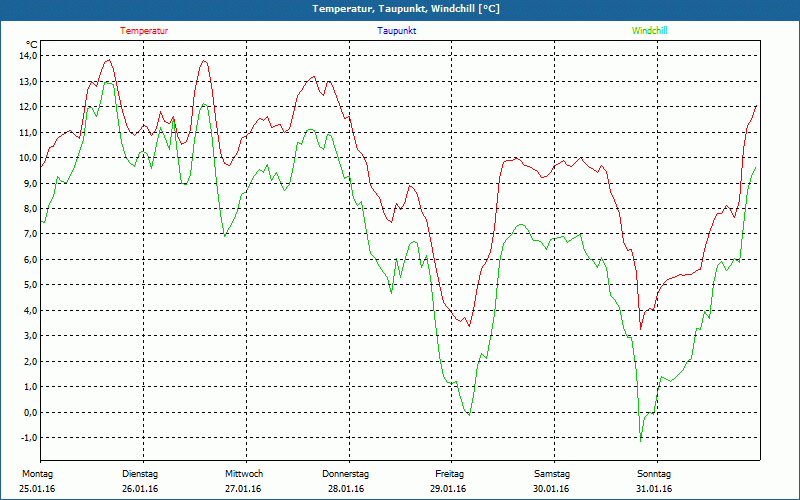The width and height of the screenshot is (800, 500).
Task: Click the 5,0 y-axis value
Action: [x=30, y=285]
